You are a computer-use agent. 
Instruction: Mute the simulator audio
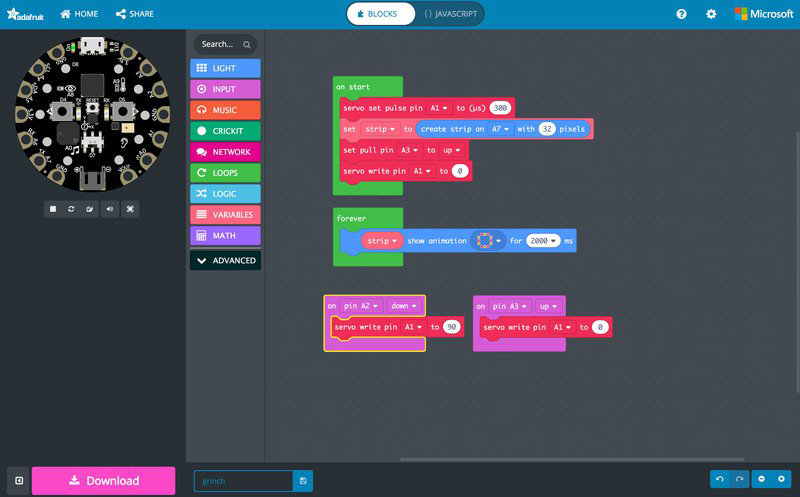pyautogui.click(x=110, y=208)
